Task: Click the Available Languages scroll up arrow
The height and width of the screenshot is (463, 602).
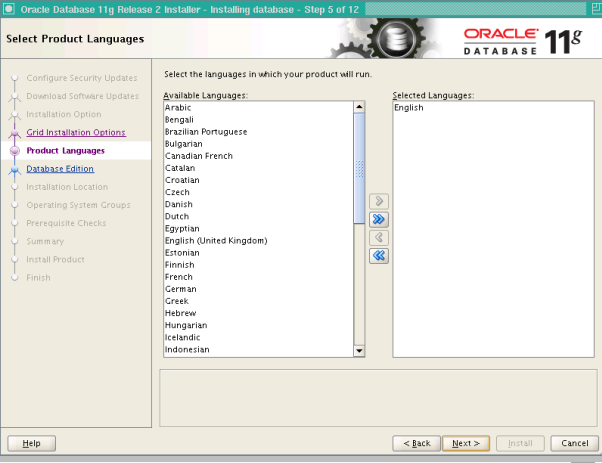Action: pyautogui.click(x=359, y=107)
